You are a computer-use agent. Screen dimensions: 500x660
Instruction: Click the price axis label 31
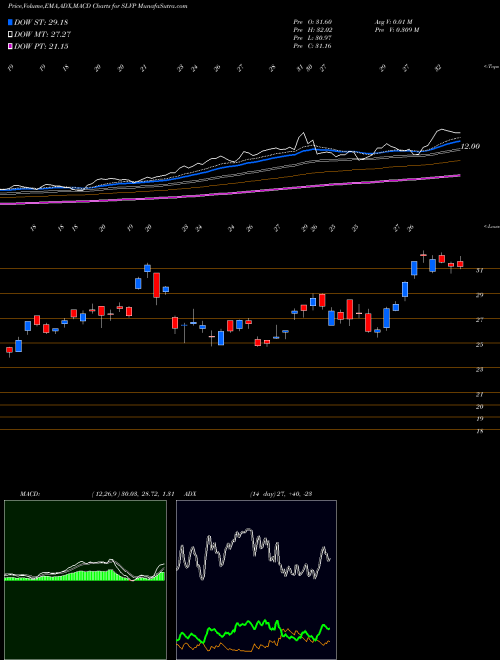coord(479,271)
